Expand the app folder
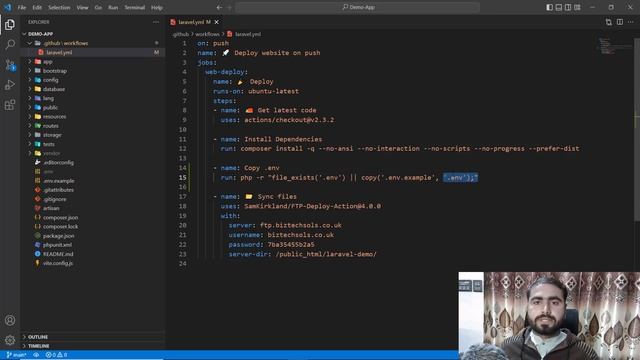This screenshot has width=640, height=360. click(x=92, y=62)
